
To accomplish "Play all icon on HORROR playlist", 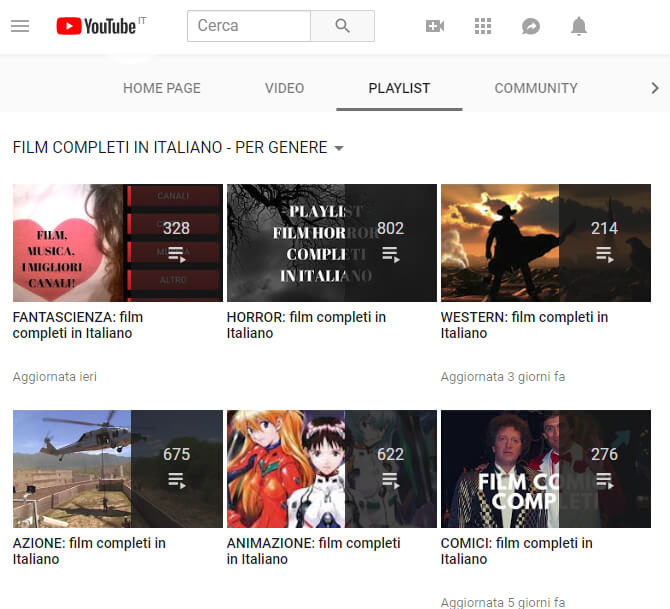I will pyautogui.click(x=391, y=254).
